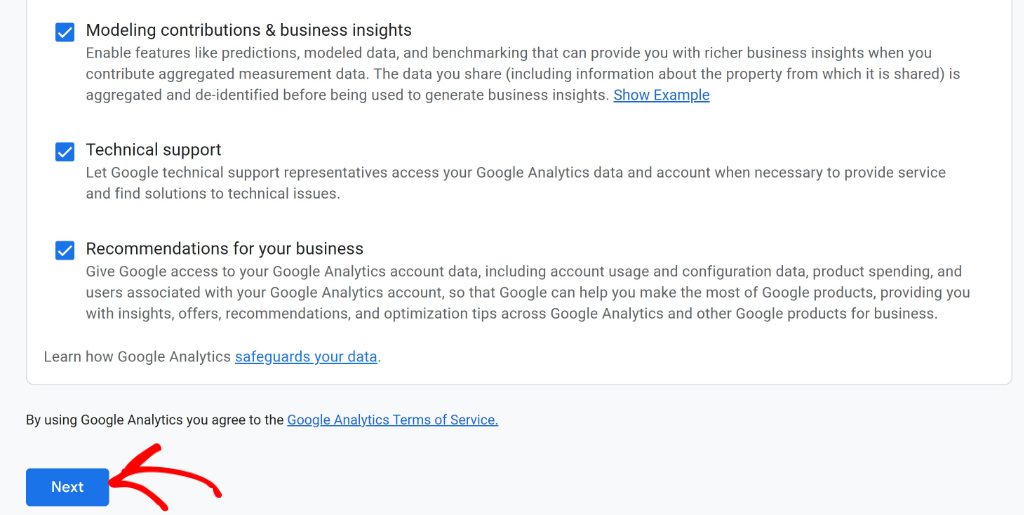The width and height of the screenshot is (1024, 515).
Task: Disable Recommendations for your business checkbox
Action: (x=65, y=250)
